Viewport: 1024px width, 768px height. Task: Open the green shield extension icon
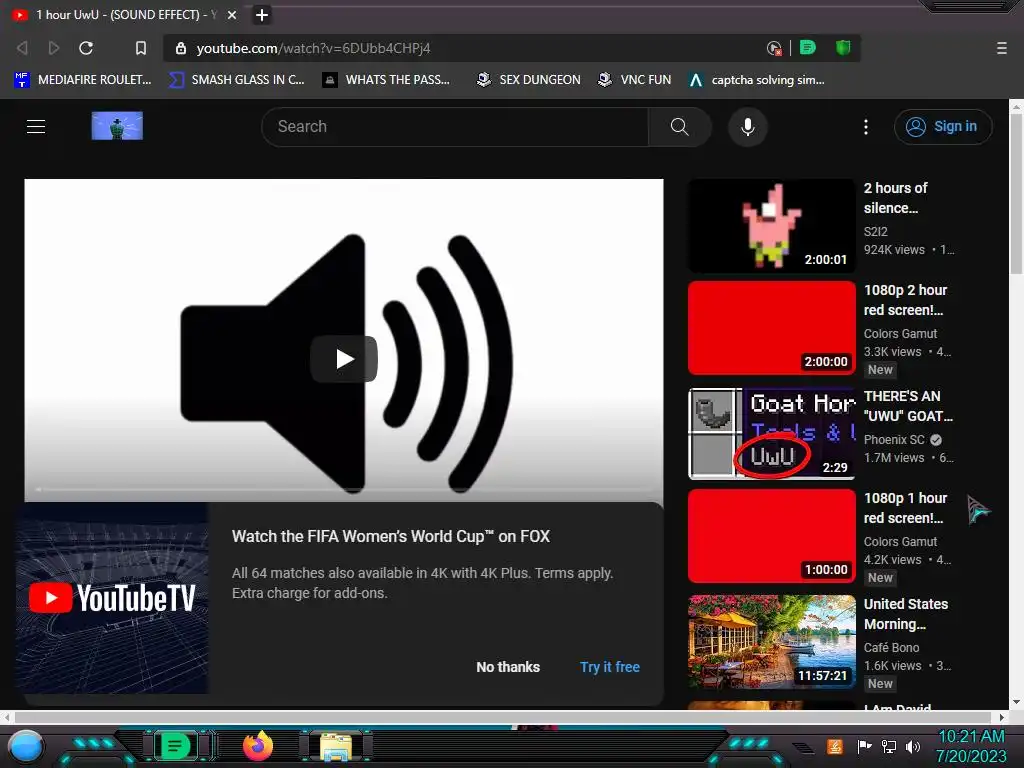(843, 48)
